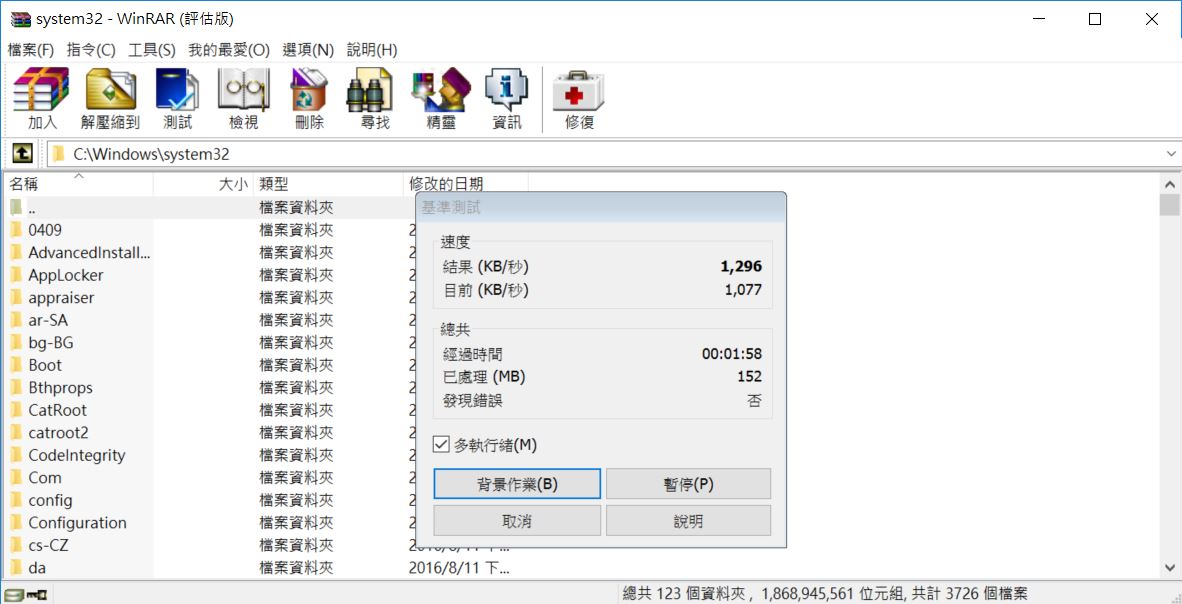Click the 152 processed MB value

(750, 376)
